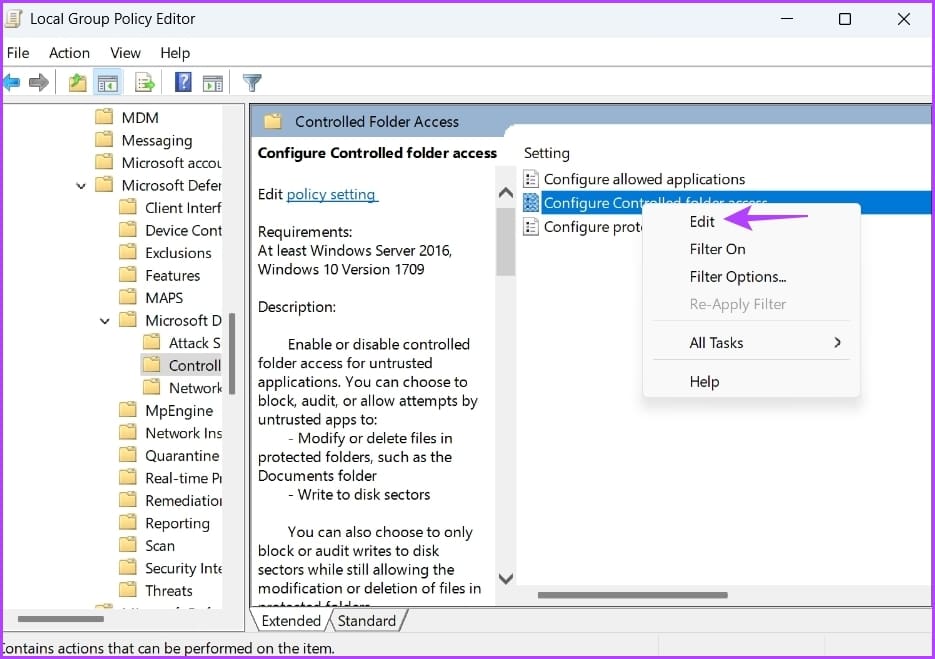Image resolution: width=935 pixels, height=659 pixels.
Task: Click the Back arrow toolbar icon
Action: pyautogui.click(x=12, y=82)
